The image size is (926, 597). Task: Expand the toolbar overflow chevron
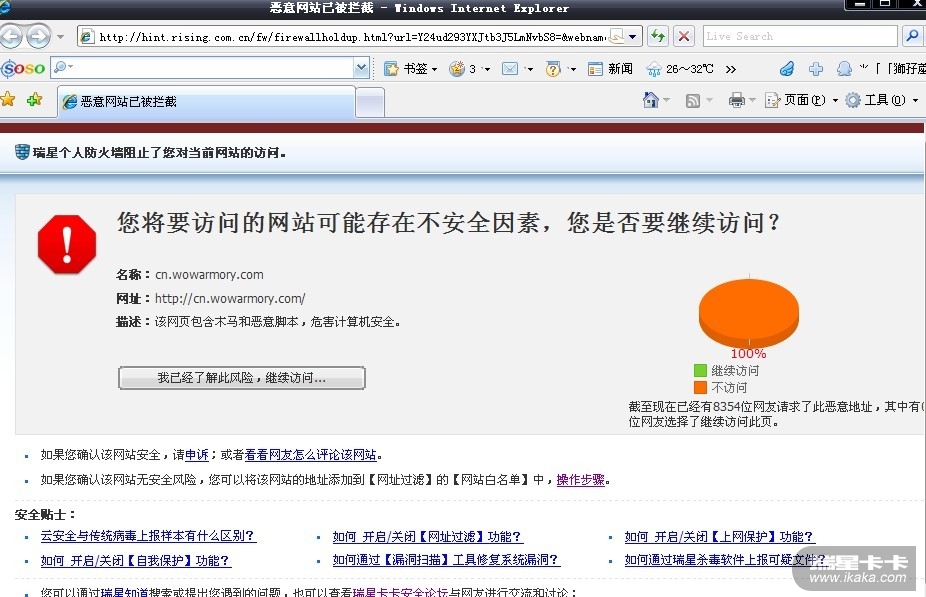pos(731,69)
